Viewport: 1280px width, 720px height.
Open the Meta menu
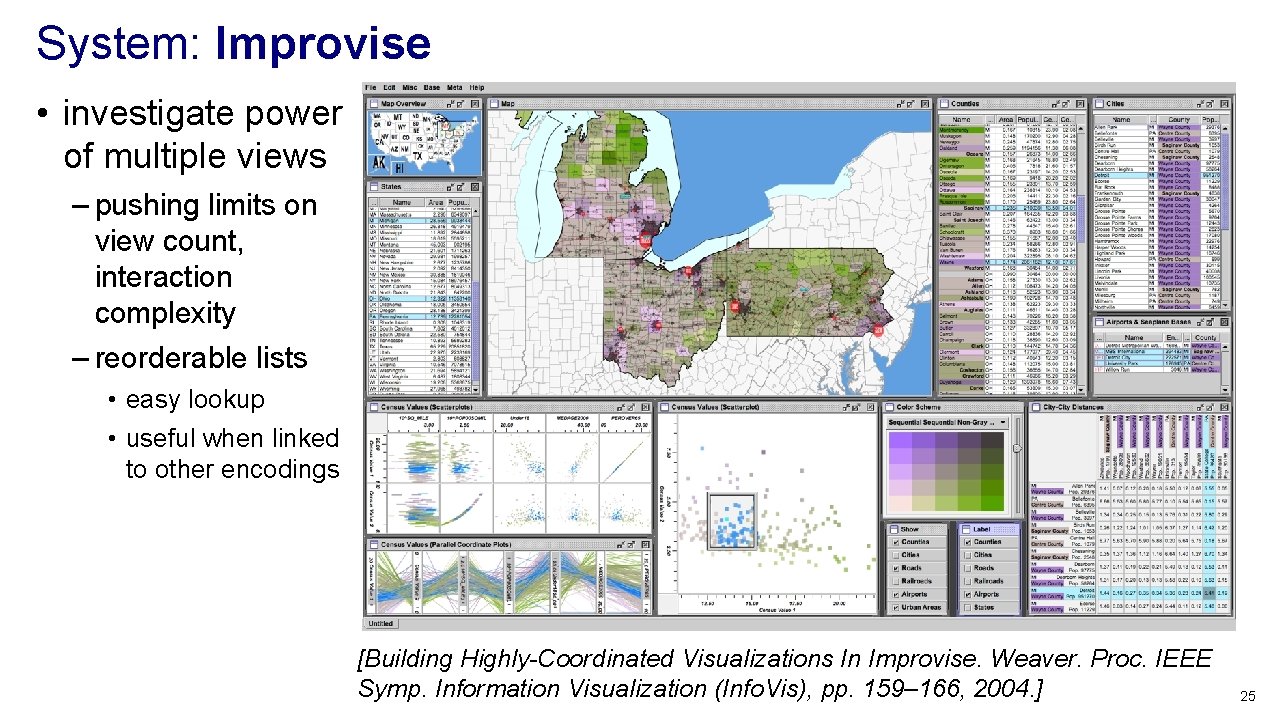tap(455, 88)
